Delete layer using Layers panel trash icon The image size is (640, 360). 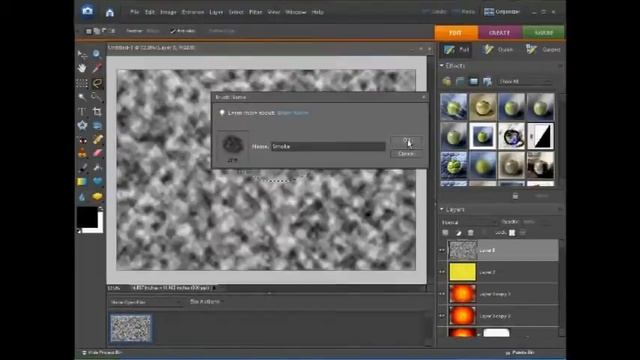click(471, 233)
